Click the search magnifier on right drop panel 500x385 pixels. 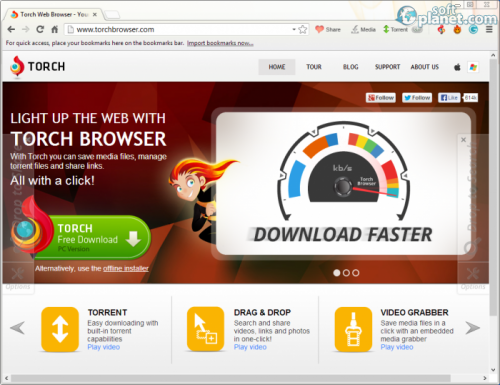coord(472,246)
